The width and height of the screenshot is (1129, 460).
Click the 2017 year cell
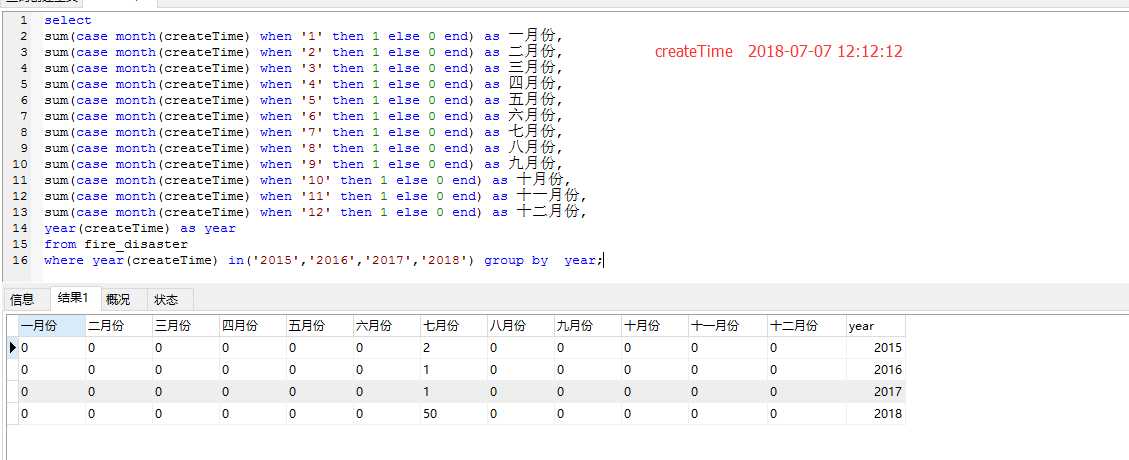tap(876, 392)
